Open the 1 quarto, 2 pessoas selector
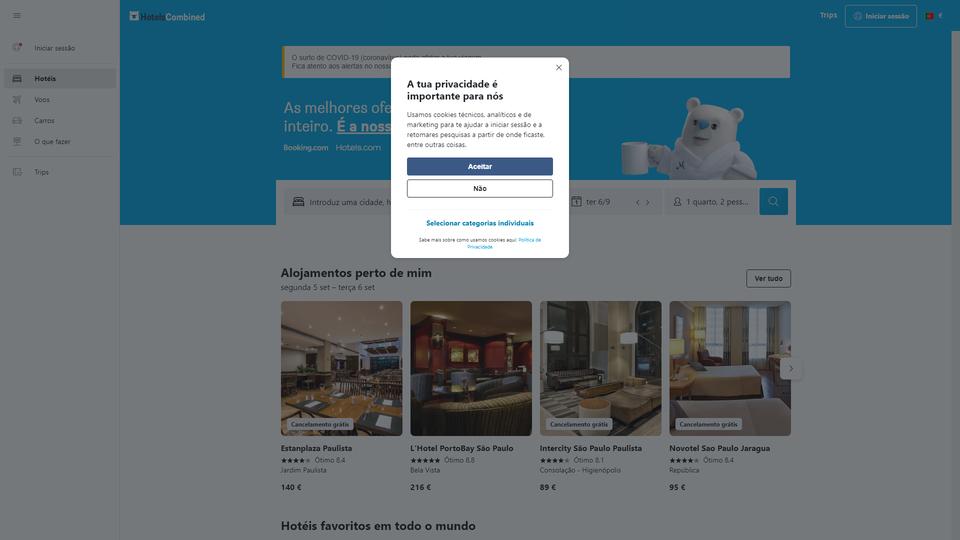The width and height of the screenshot is (960, 540). pos(711,201)
